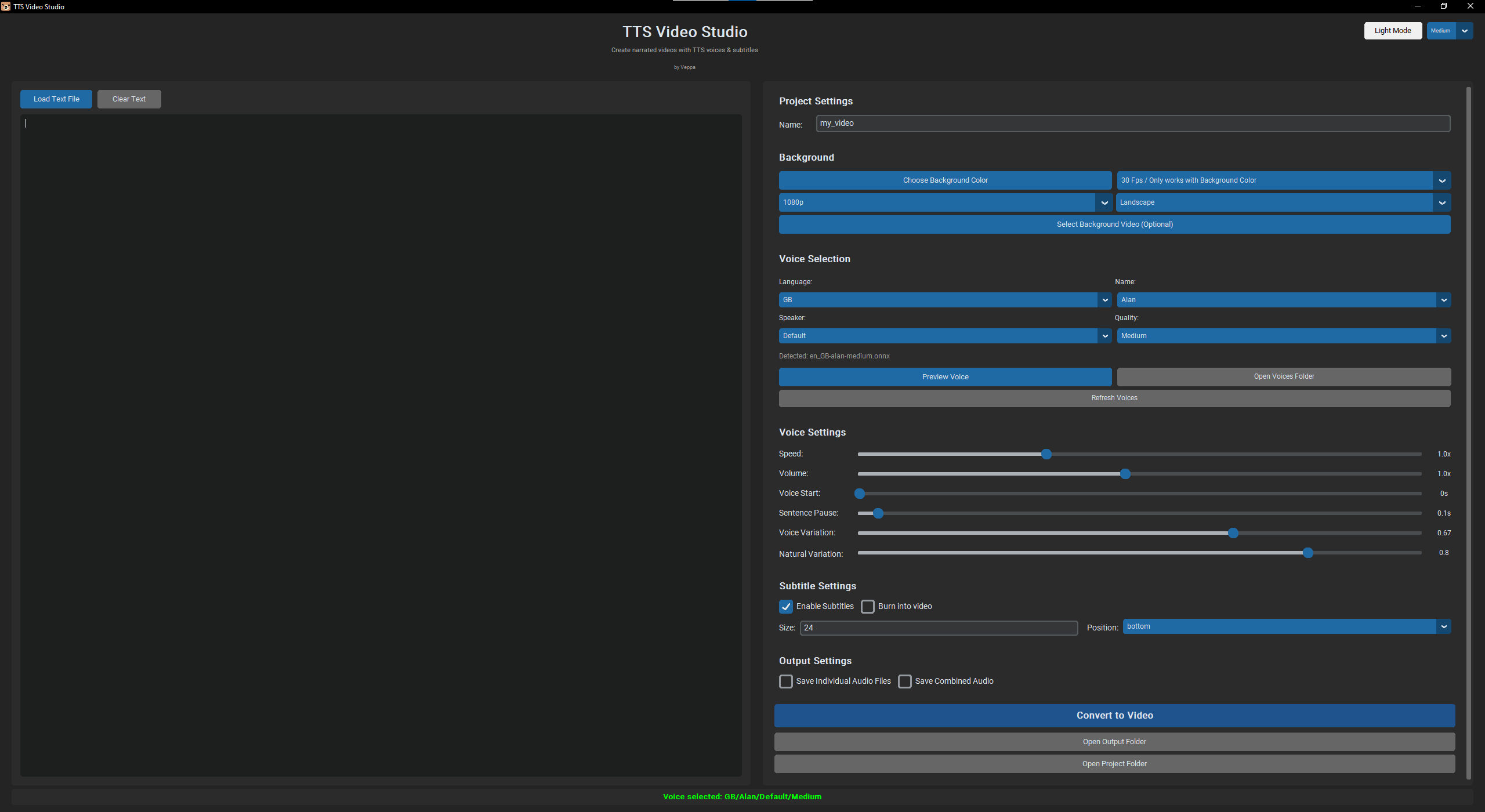
Task: Disable the Enable Subtitles checkbox
Action: click(x=785, y=607)
